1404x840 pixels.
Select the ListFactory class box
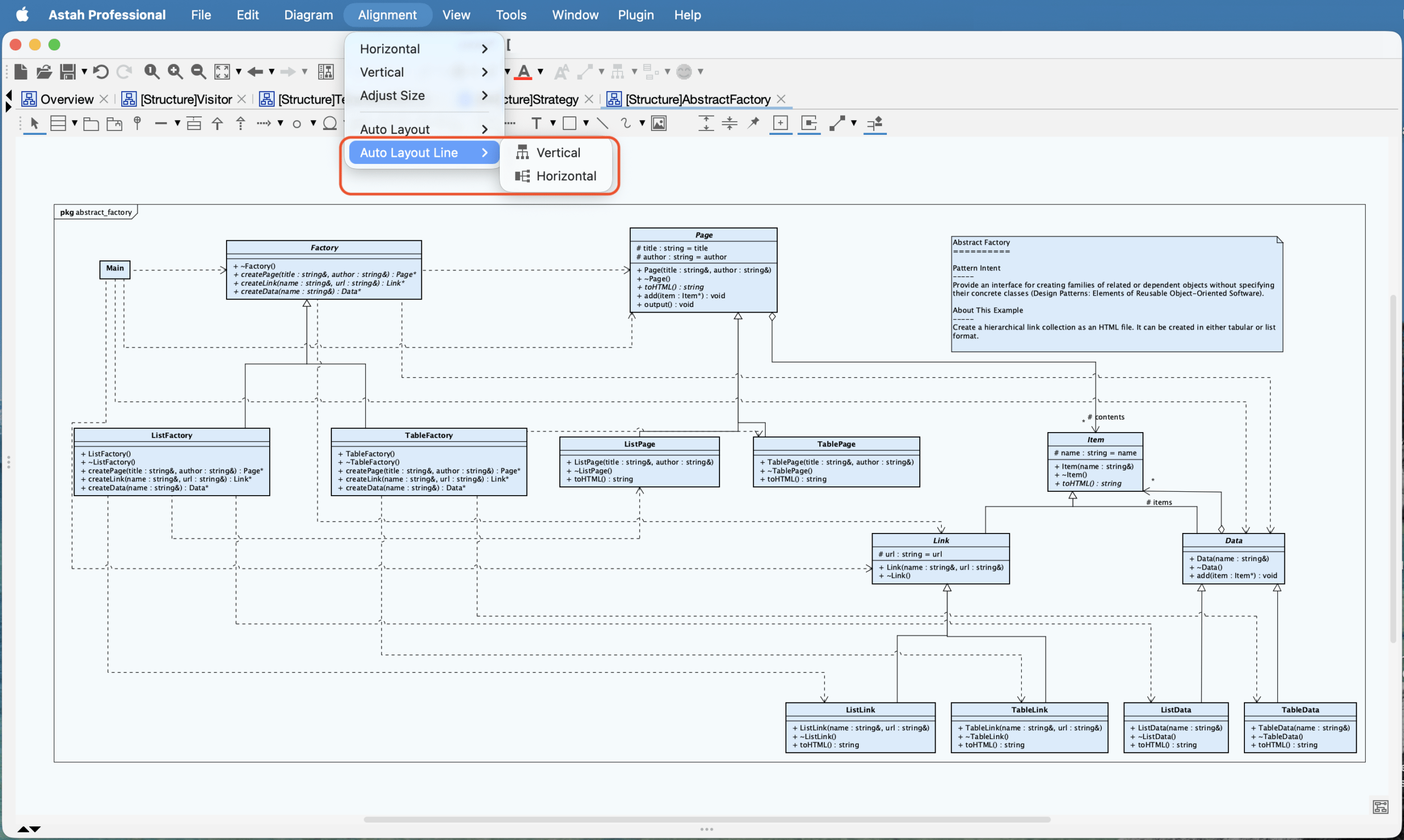pos(172,462)
